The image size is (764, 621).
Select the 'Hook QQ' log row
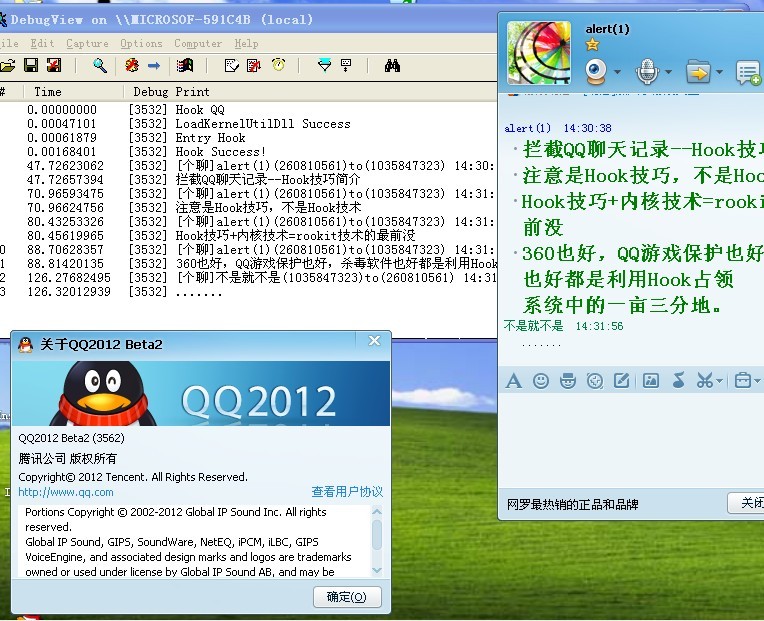248,110
